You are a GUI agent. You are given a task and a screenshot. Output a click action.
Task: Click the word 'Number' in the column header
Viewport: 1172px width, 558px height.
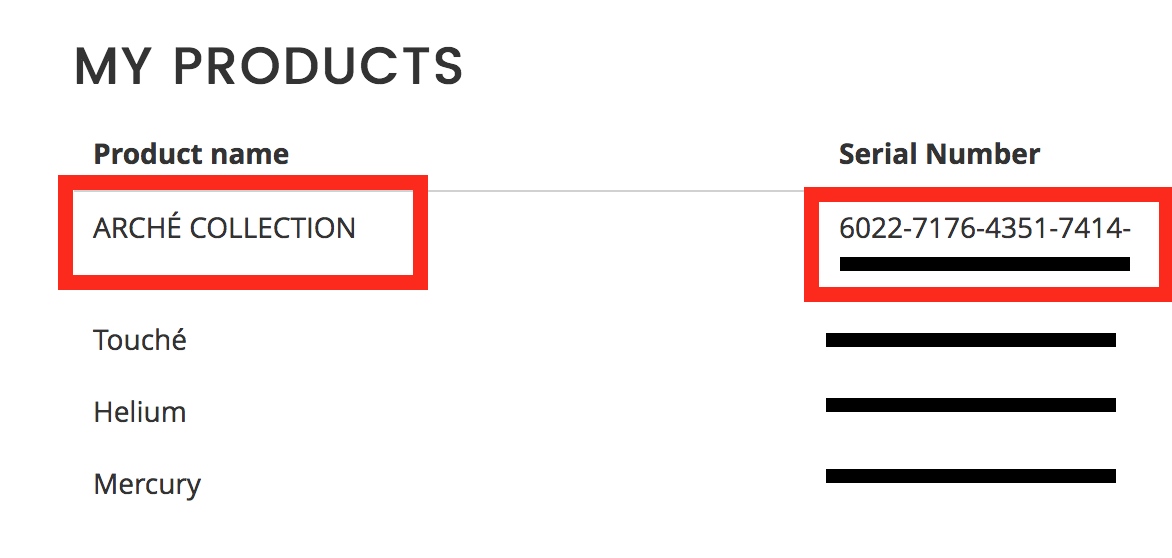pos(984,154)
